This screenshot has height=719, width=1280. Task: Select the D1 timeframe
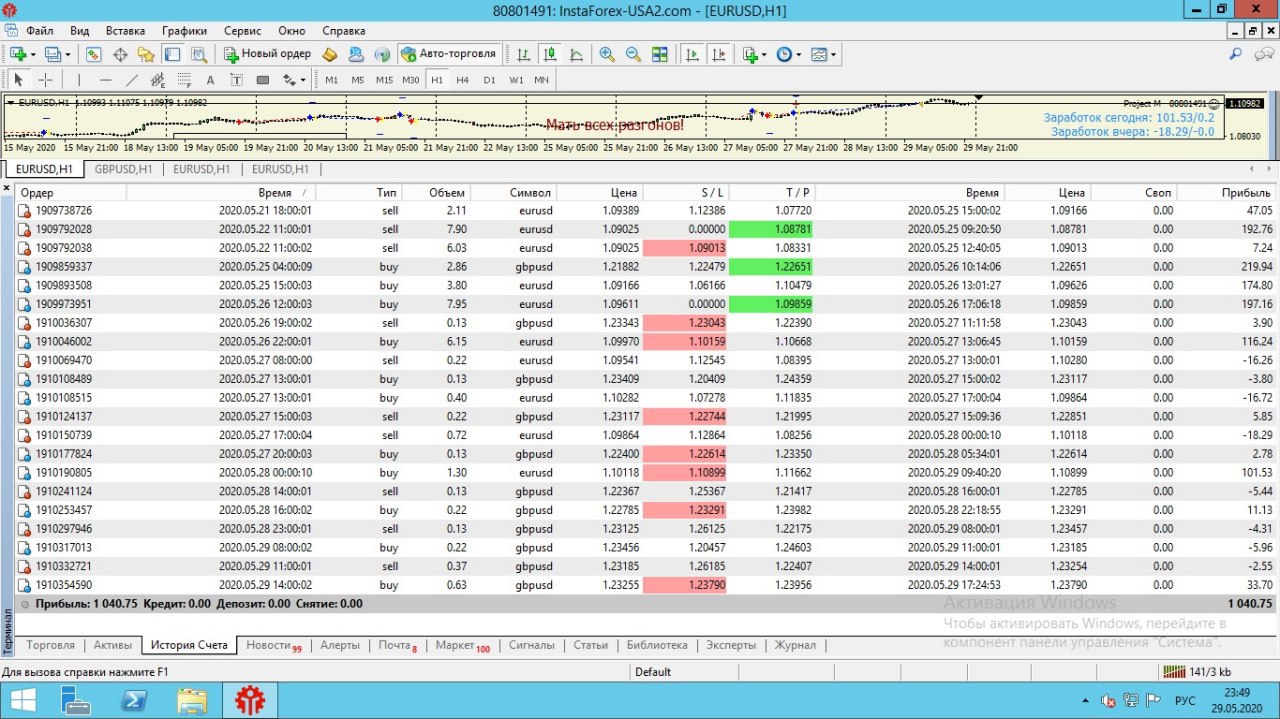click(x=489, y=80)
